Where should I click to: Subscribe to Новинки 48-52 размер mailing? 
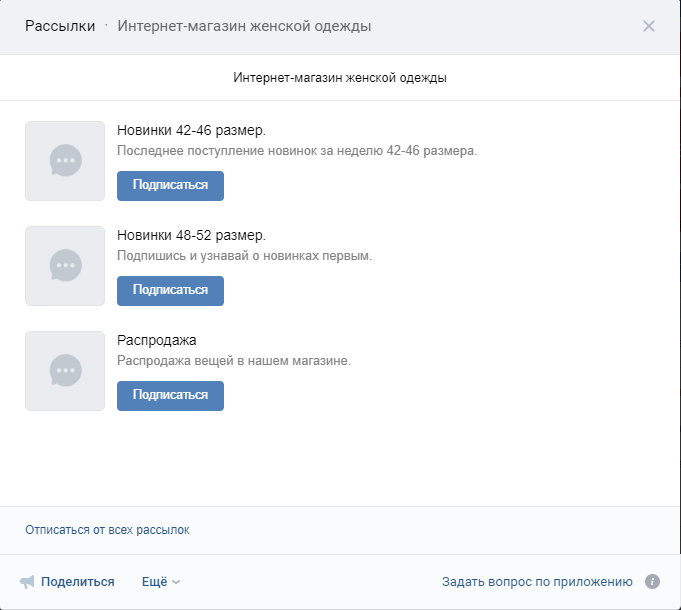[x=170, y=291]
